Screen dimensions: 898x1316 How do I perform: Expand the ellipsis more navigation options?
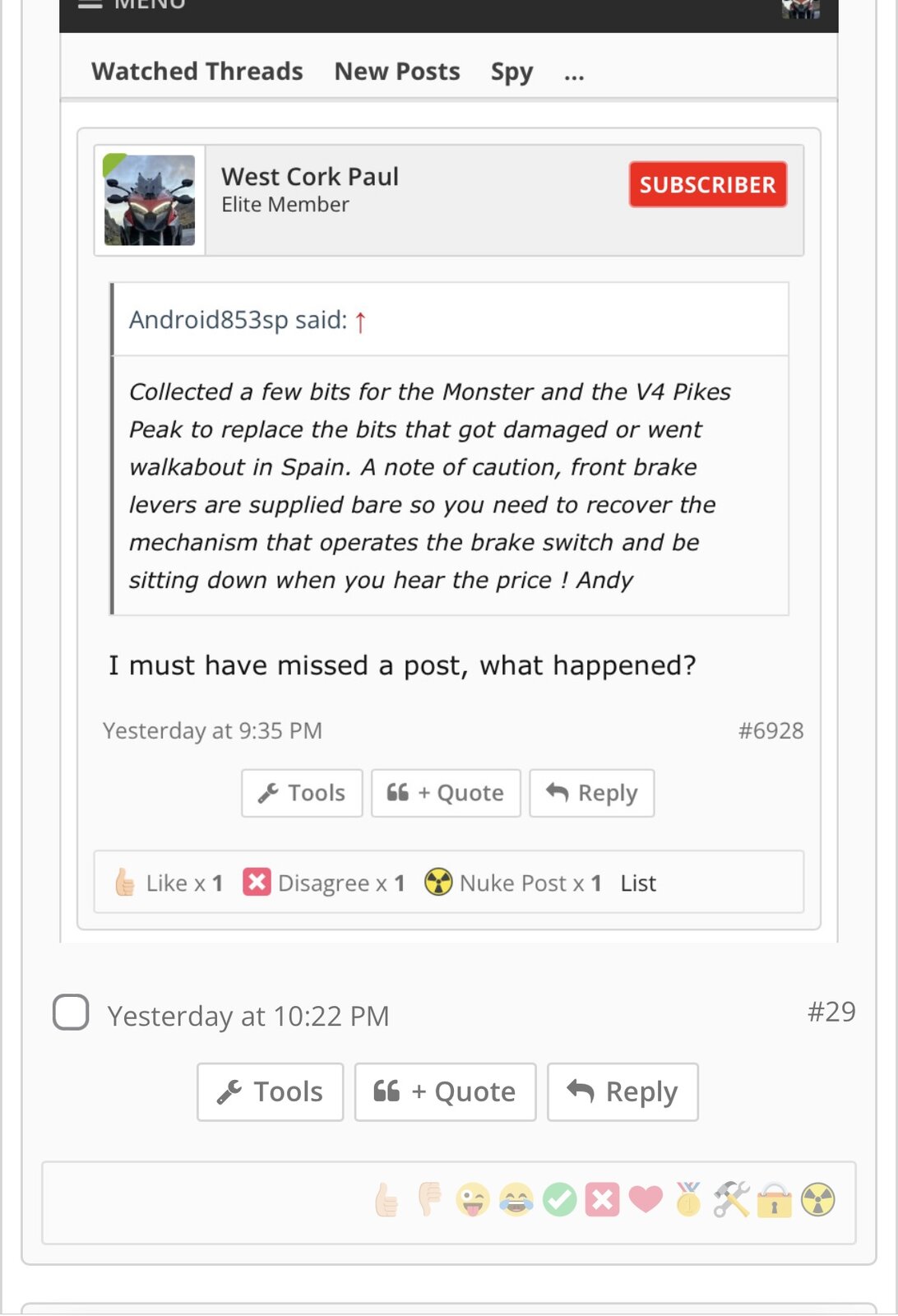[x=574, y=72]
